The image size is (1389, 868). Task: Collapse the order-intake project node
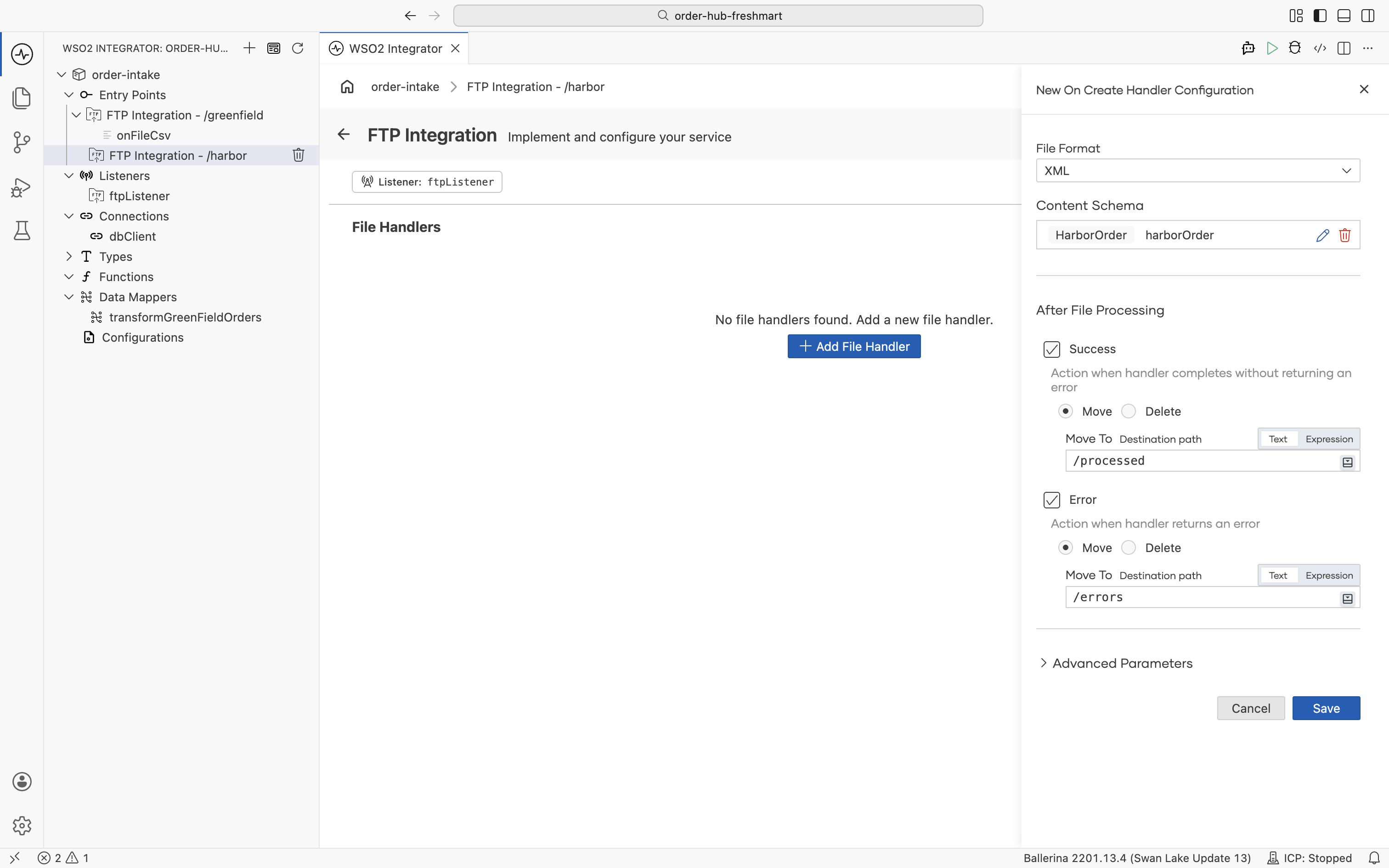[x=62, y=74]
